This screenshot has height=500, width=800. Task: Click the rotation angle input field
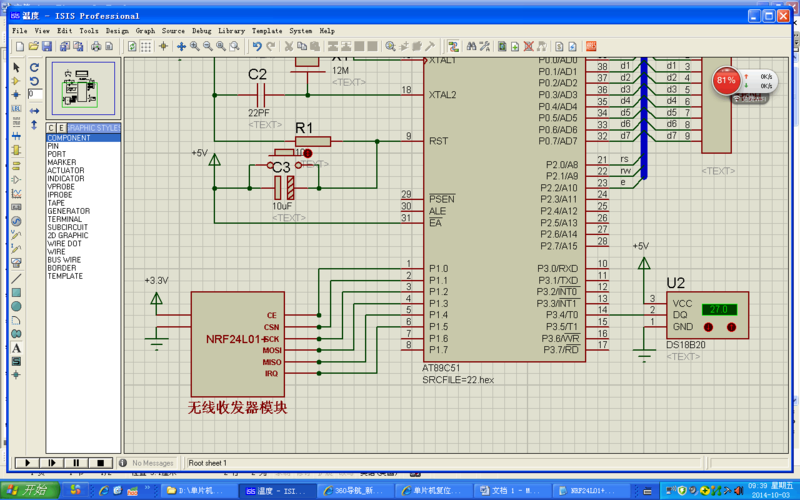pyautogui.click(x=35, y=93)
